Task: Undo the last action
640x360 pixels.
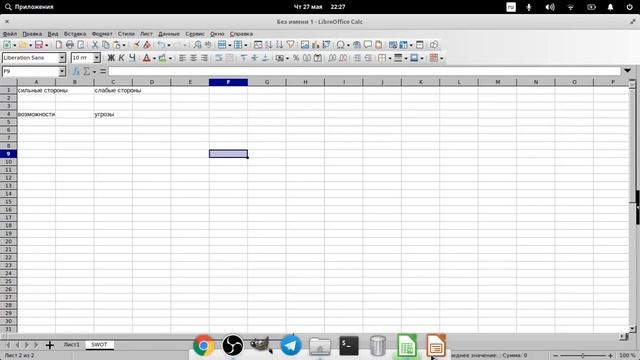Action: click(162, 44)
